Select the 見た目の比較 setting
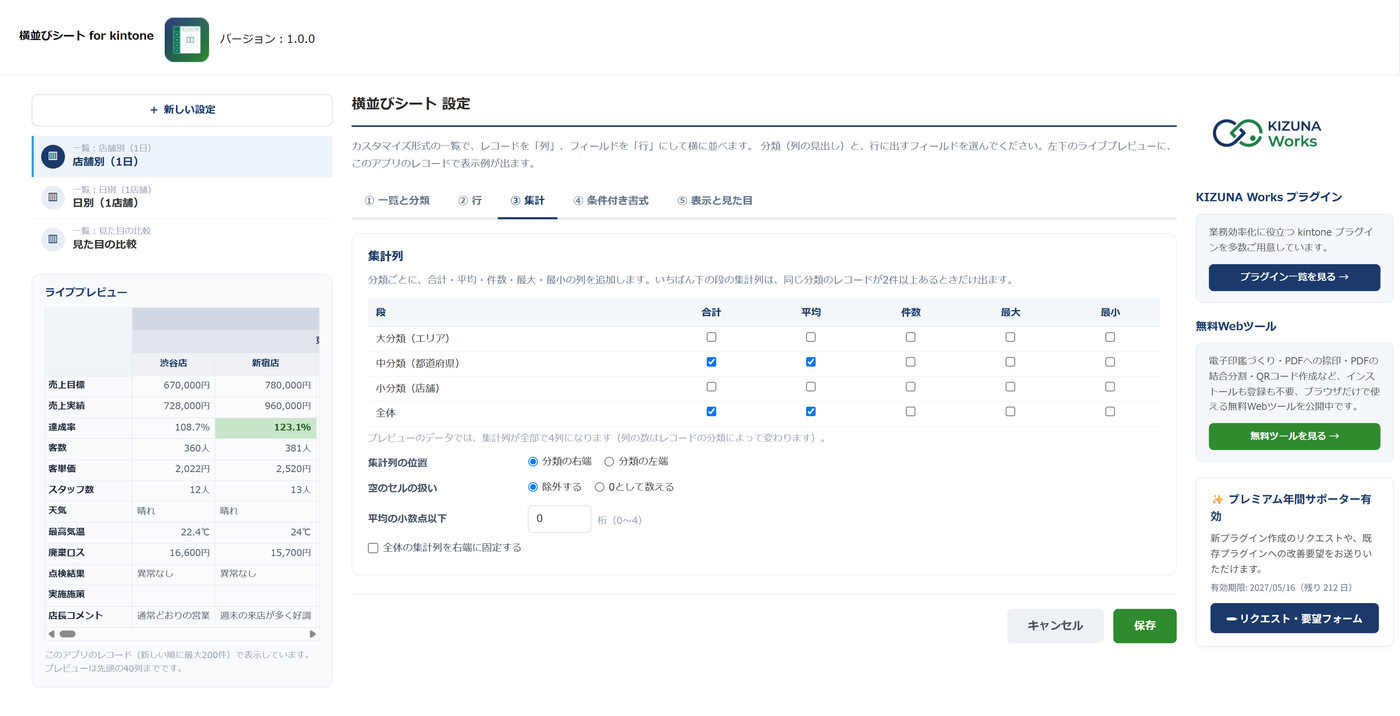 pos(182,239)
